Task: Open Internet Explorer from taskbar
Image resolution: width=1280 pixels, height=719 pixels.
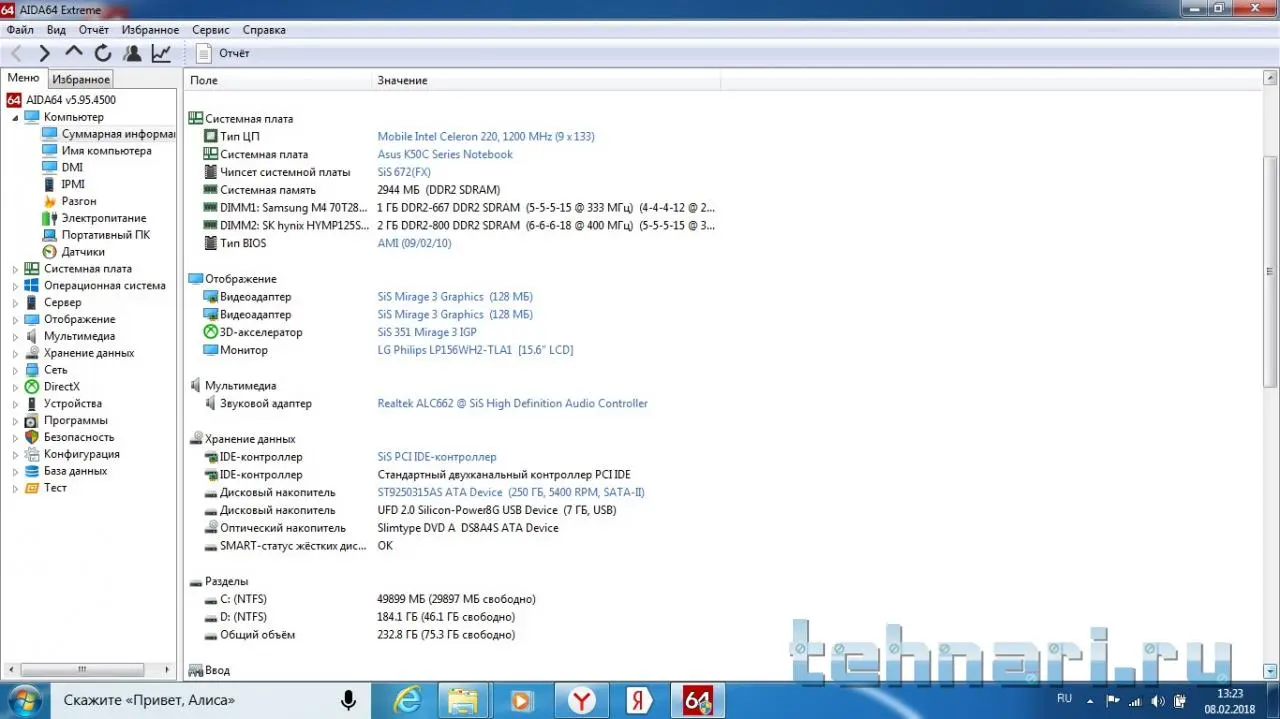Action: (407, 701)
